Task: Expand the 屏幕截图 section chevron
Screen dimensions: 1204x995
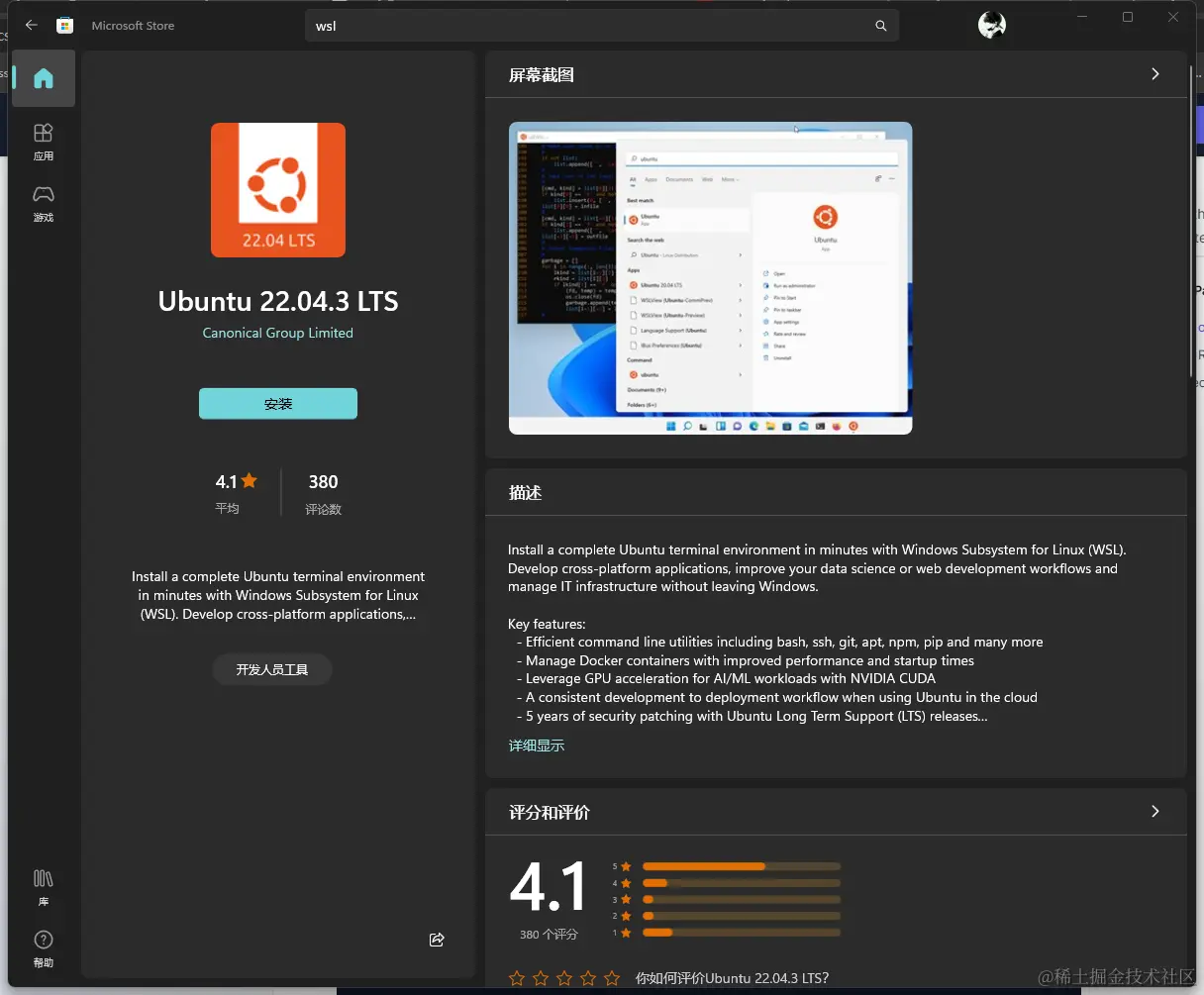Action: pyautogui.click(x=1154, y=74)
